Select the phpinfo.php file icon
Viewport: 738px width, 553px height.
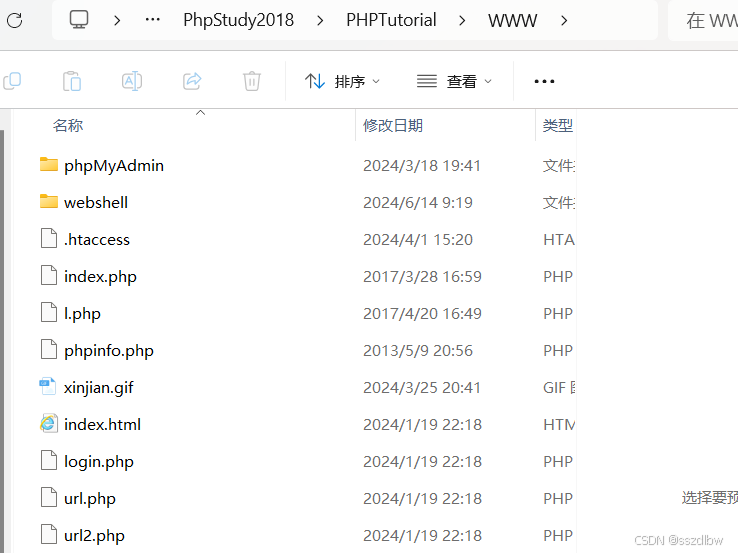(49, 349)
